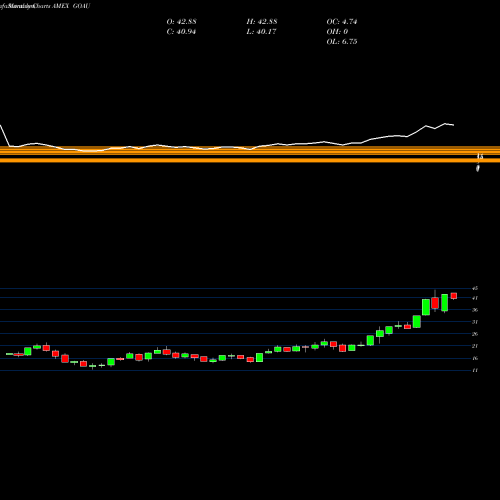
Task: Click the 26 price axis label
Action: pyautogui.click(x=475, y=334)
